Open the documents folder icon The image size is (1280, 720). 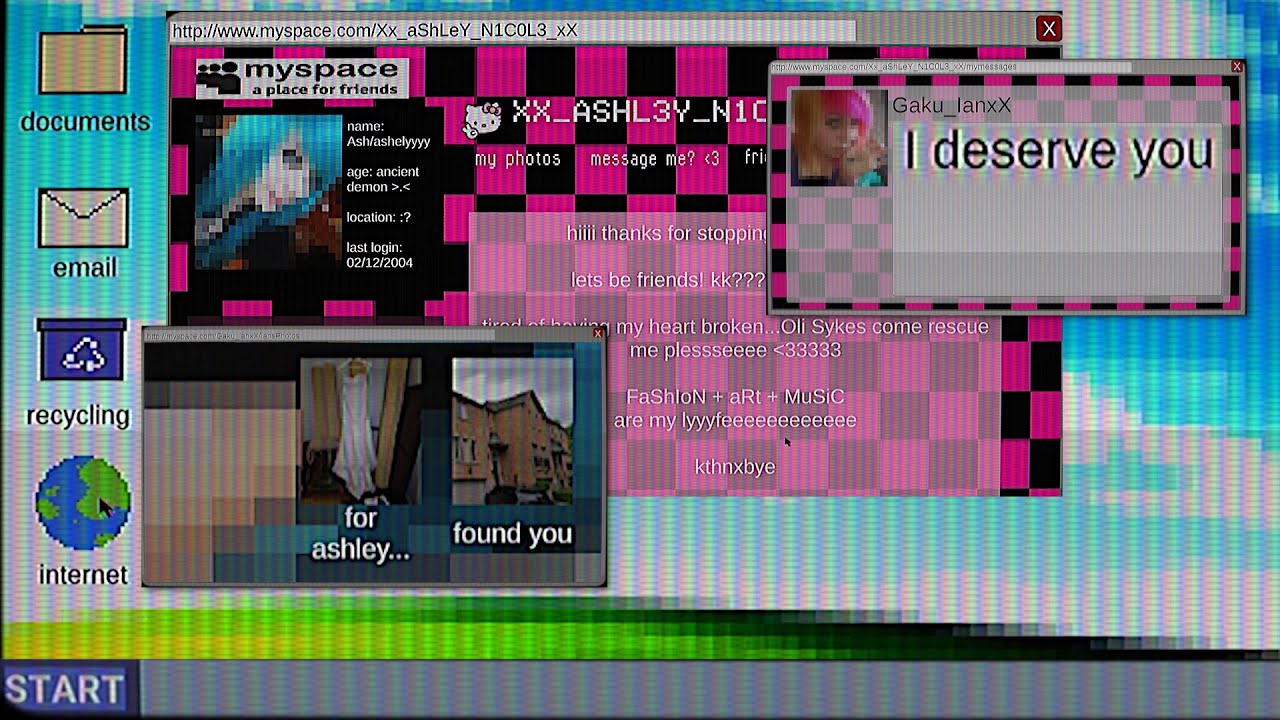(83, 62)
